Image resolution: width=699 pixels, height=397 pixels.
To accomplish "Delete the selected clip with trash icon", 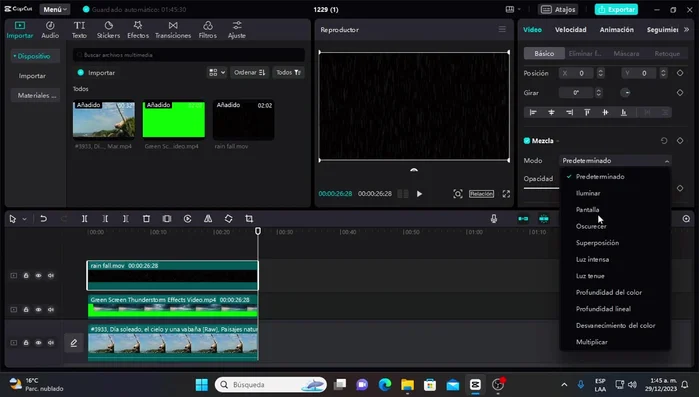I will coord(146,219).
